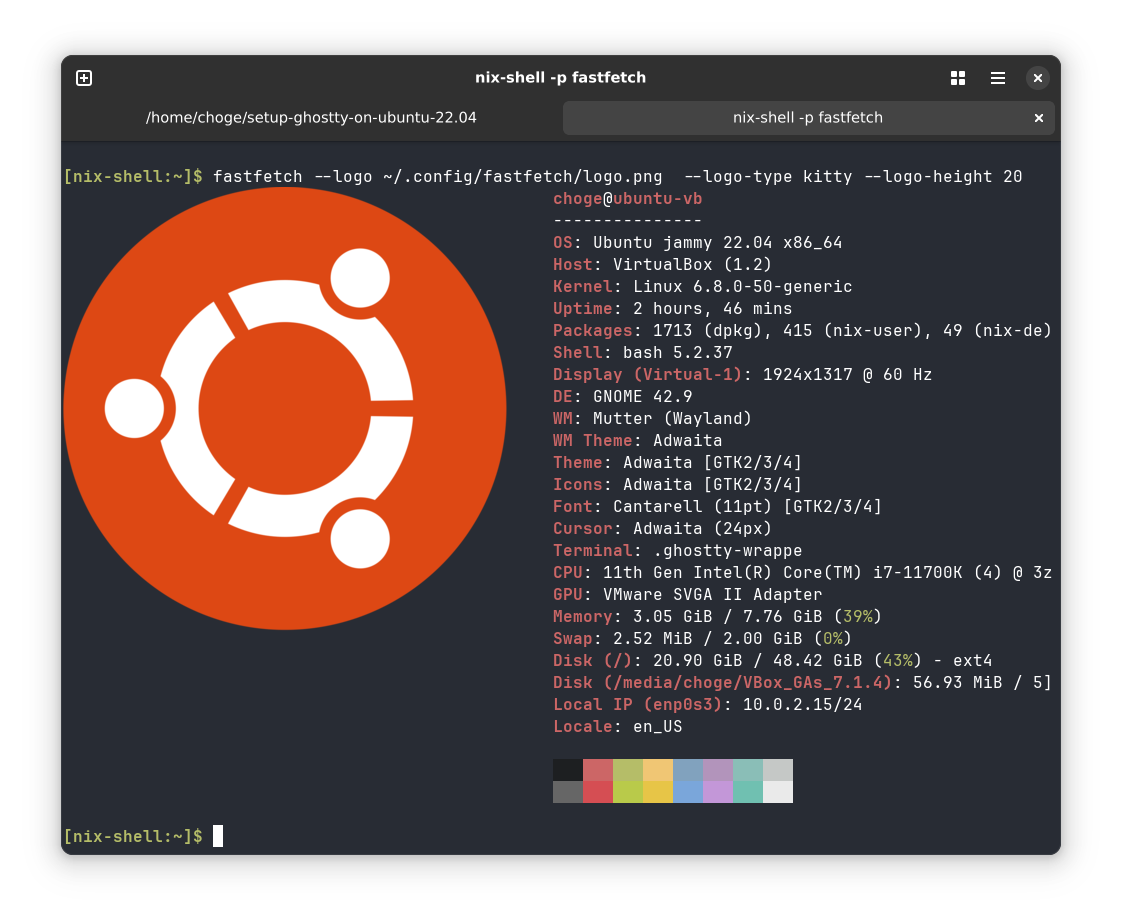This screenshot has height=922, width=1122.
Task: Click the Memory 39% percentage text
Action: click(860, 616)
